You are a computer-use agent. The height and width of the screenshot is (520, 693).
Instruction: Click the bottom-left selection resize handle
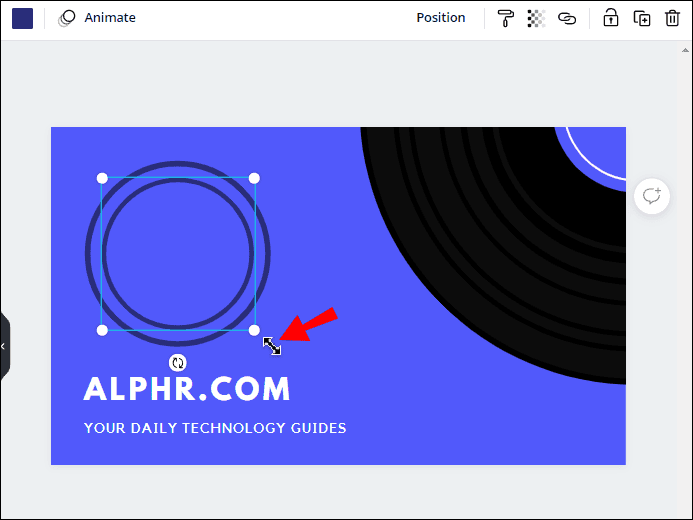click(x=102, y=330)
